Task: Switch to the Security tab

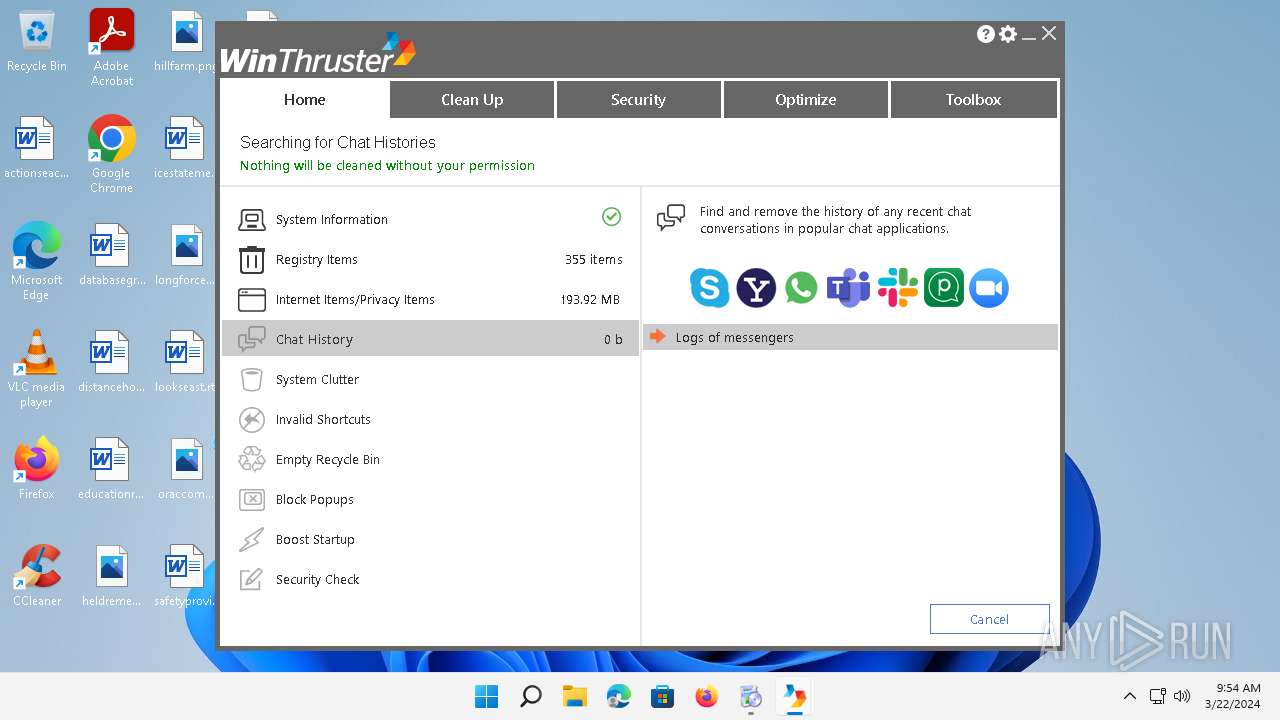Action: [638, 100]
